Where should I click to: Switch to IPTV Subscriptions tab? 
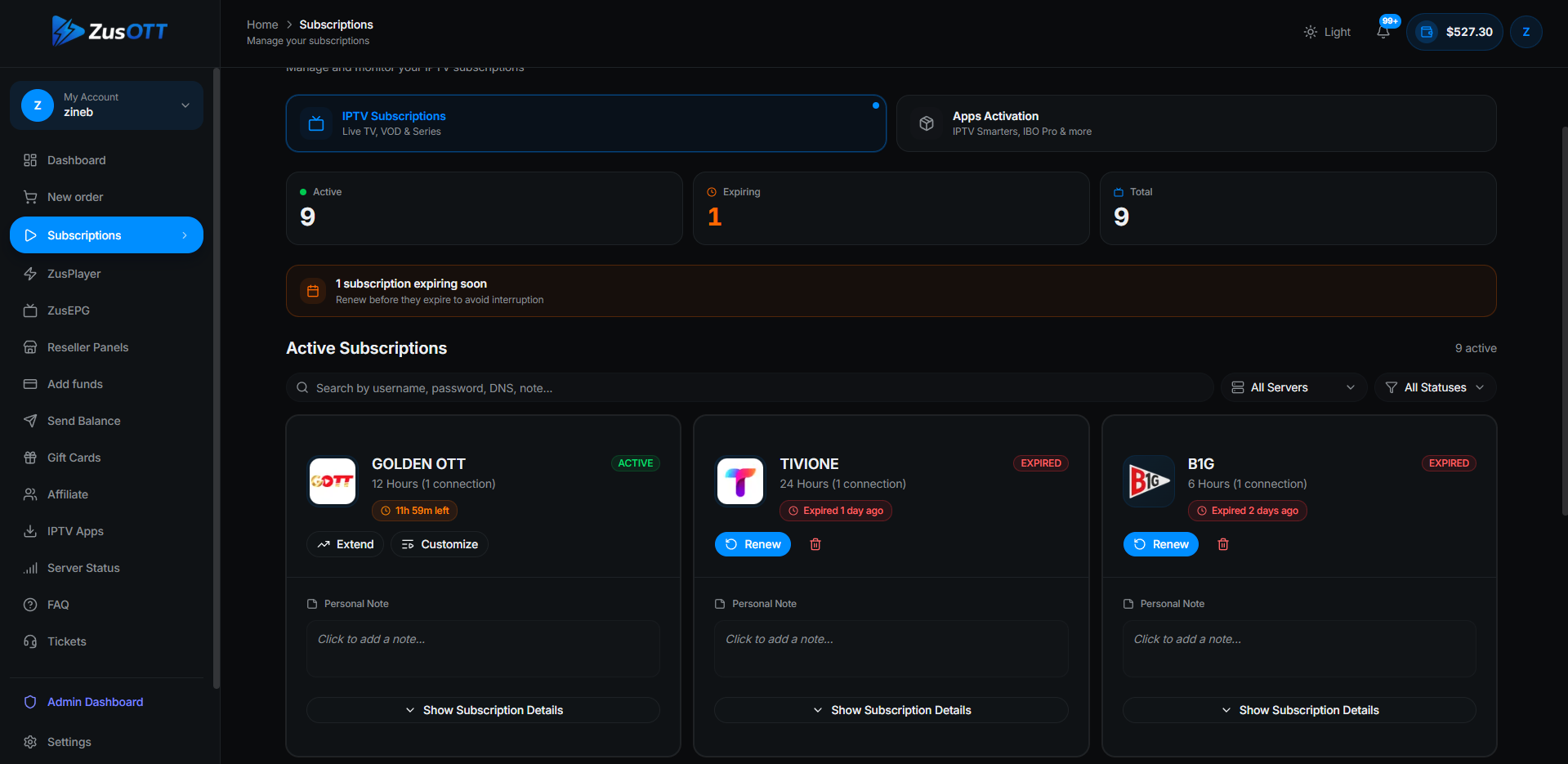point(586,123)
